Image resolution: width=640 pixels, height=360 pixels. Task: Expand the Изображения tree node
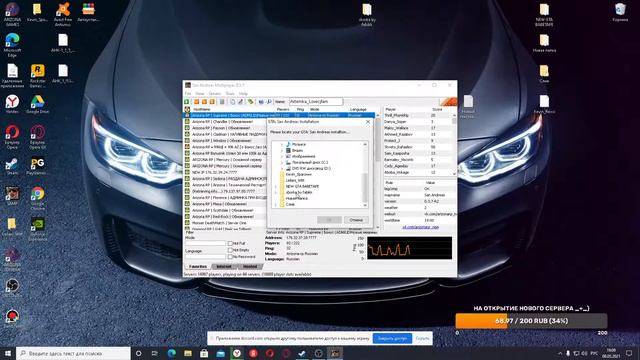282,156
